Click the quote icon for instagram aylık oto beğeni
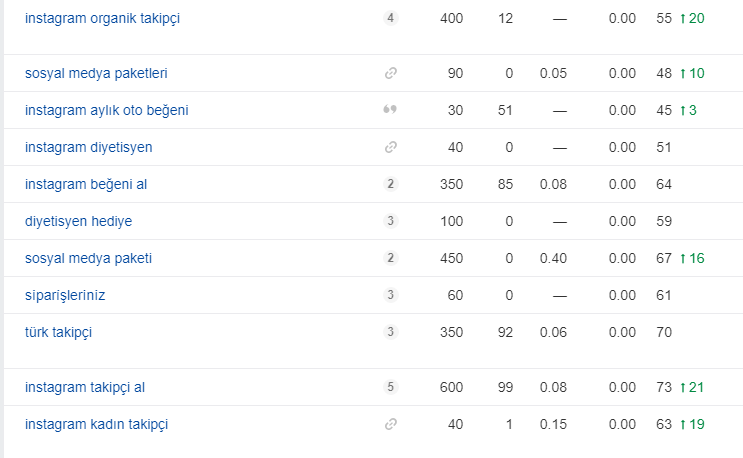This screenshot has height=458, width=743. [390, 110]
